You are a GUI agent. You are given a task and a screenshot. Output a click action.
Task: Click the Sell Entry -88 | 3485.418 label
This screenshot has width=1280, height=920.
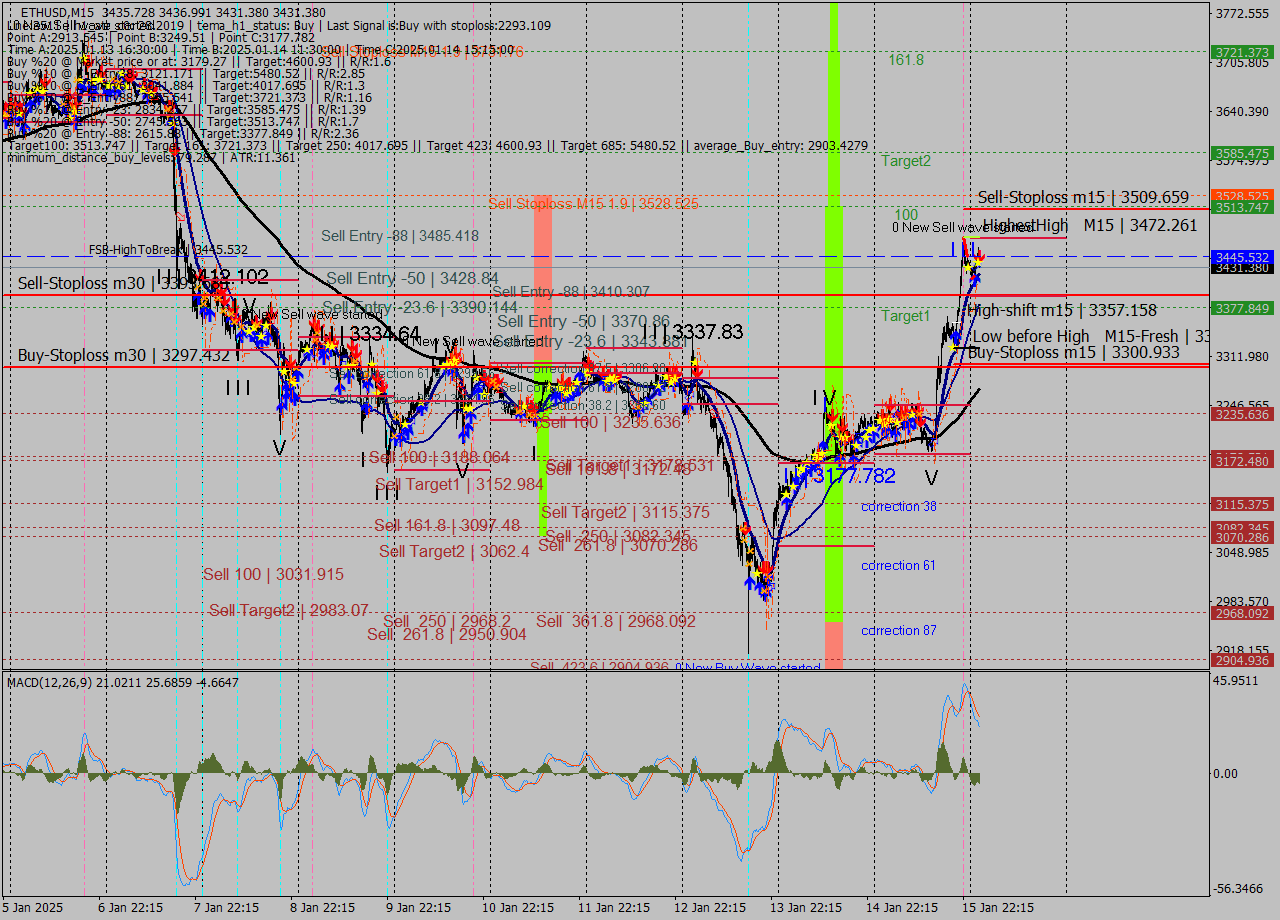point(400,236)
